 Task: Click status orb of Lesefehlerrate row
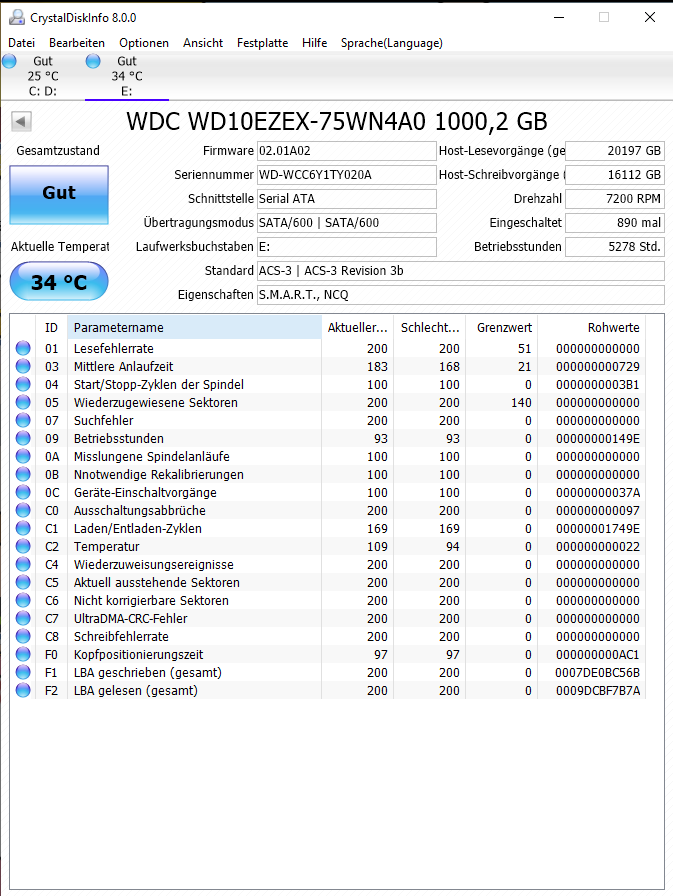(23, 348)
